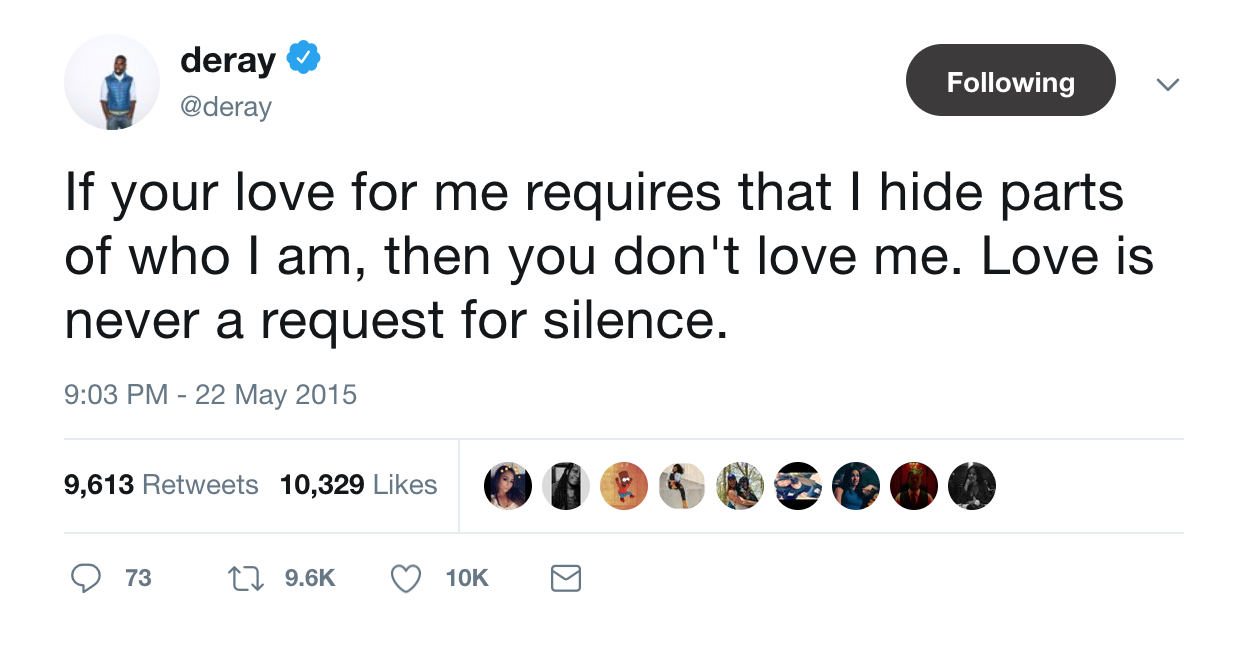Screen dimensions: 1234x654
Task: Open liker avatar with orange cartoon character
Action: [624, 486]
